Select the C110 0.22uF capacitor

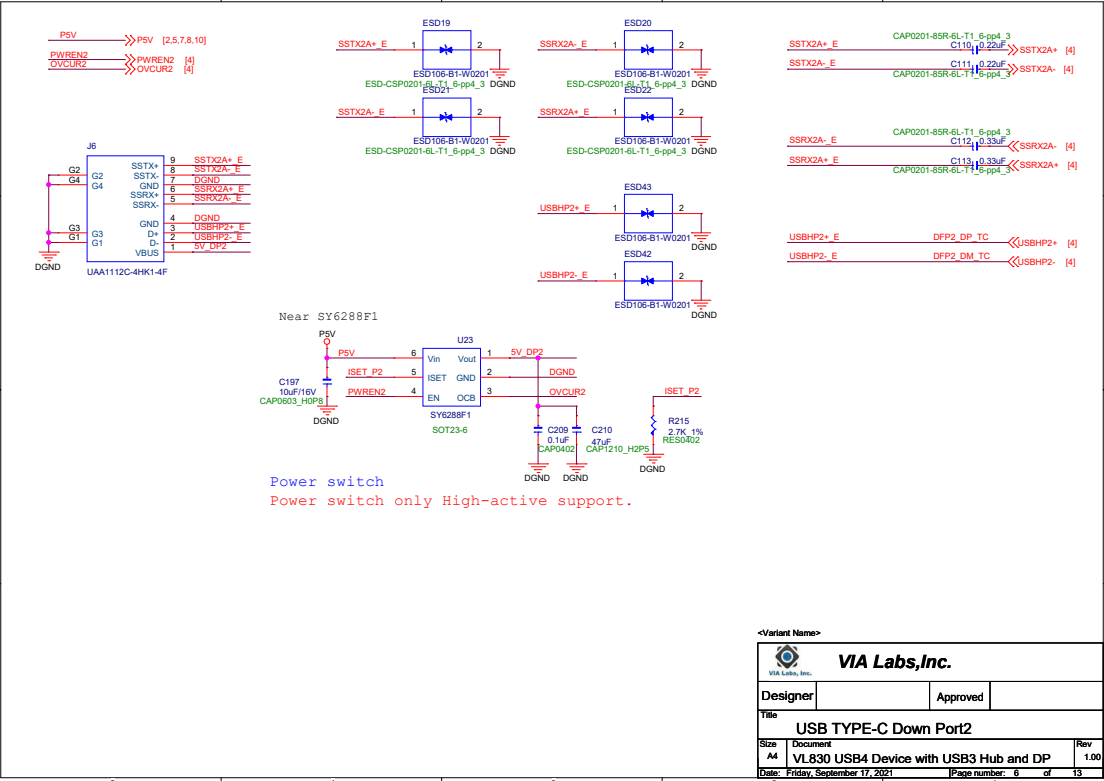(x=976, y=49)
